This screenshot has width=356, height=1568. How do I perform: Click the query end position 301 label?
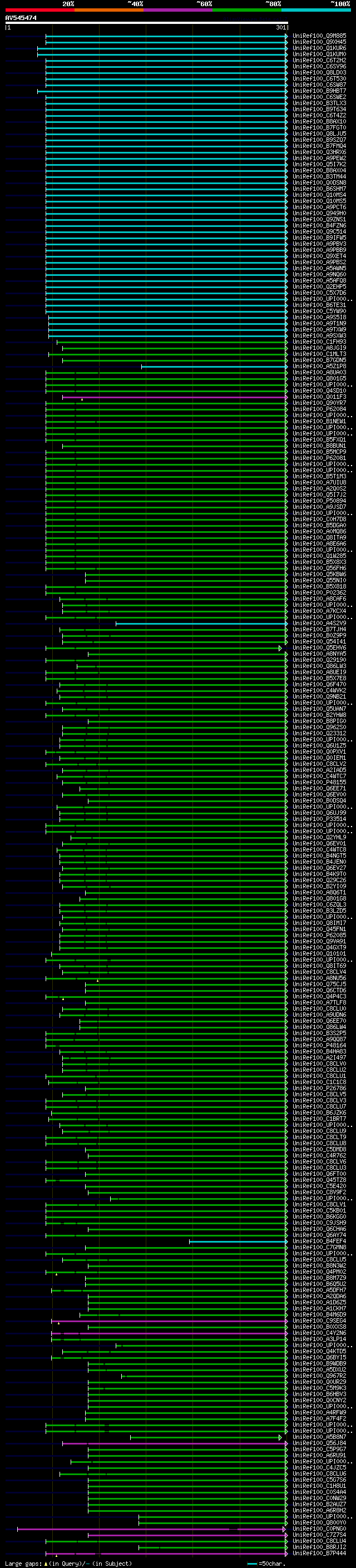280,27
